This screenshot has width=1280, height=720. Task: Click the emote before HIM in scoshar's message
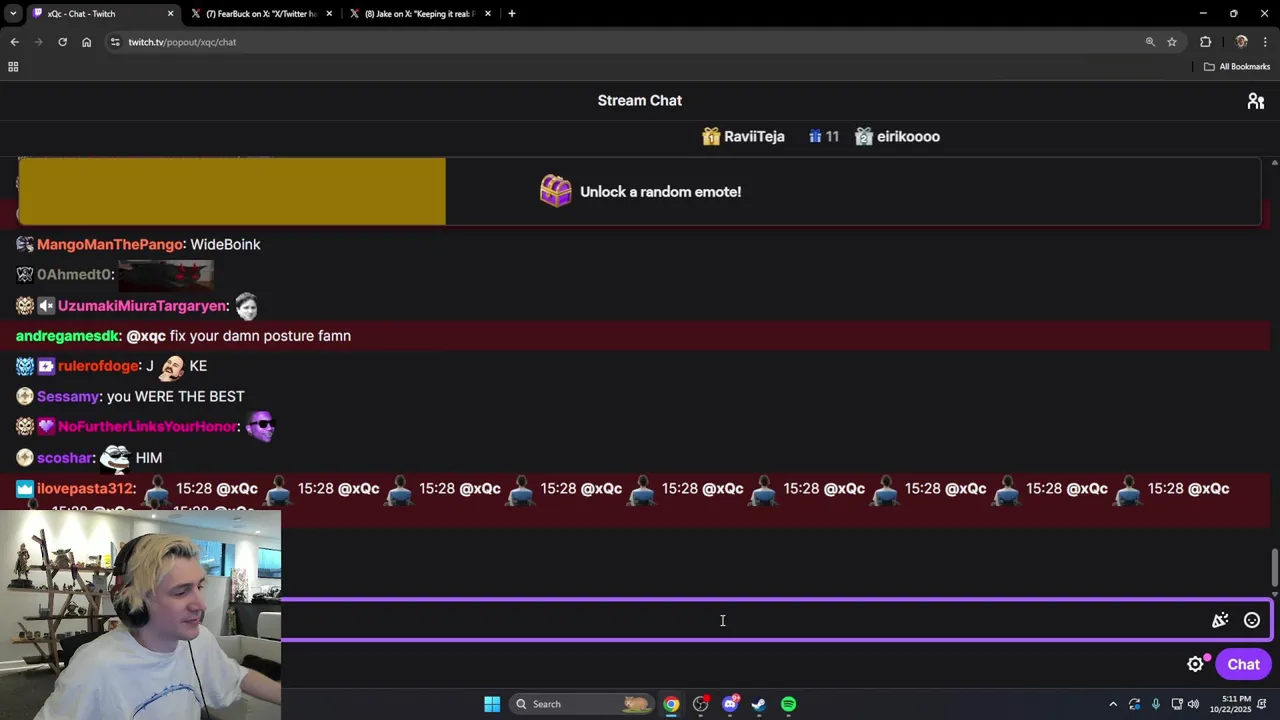(115, 458)
